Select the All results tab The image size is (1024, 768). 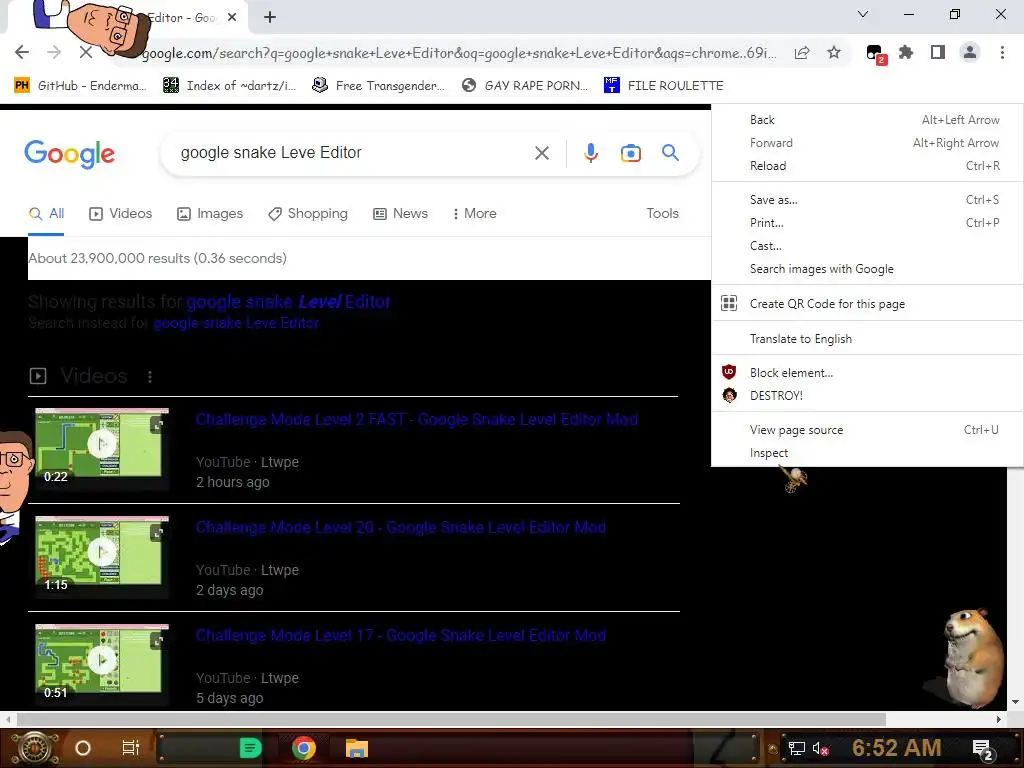pos(46,214)
